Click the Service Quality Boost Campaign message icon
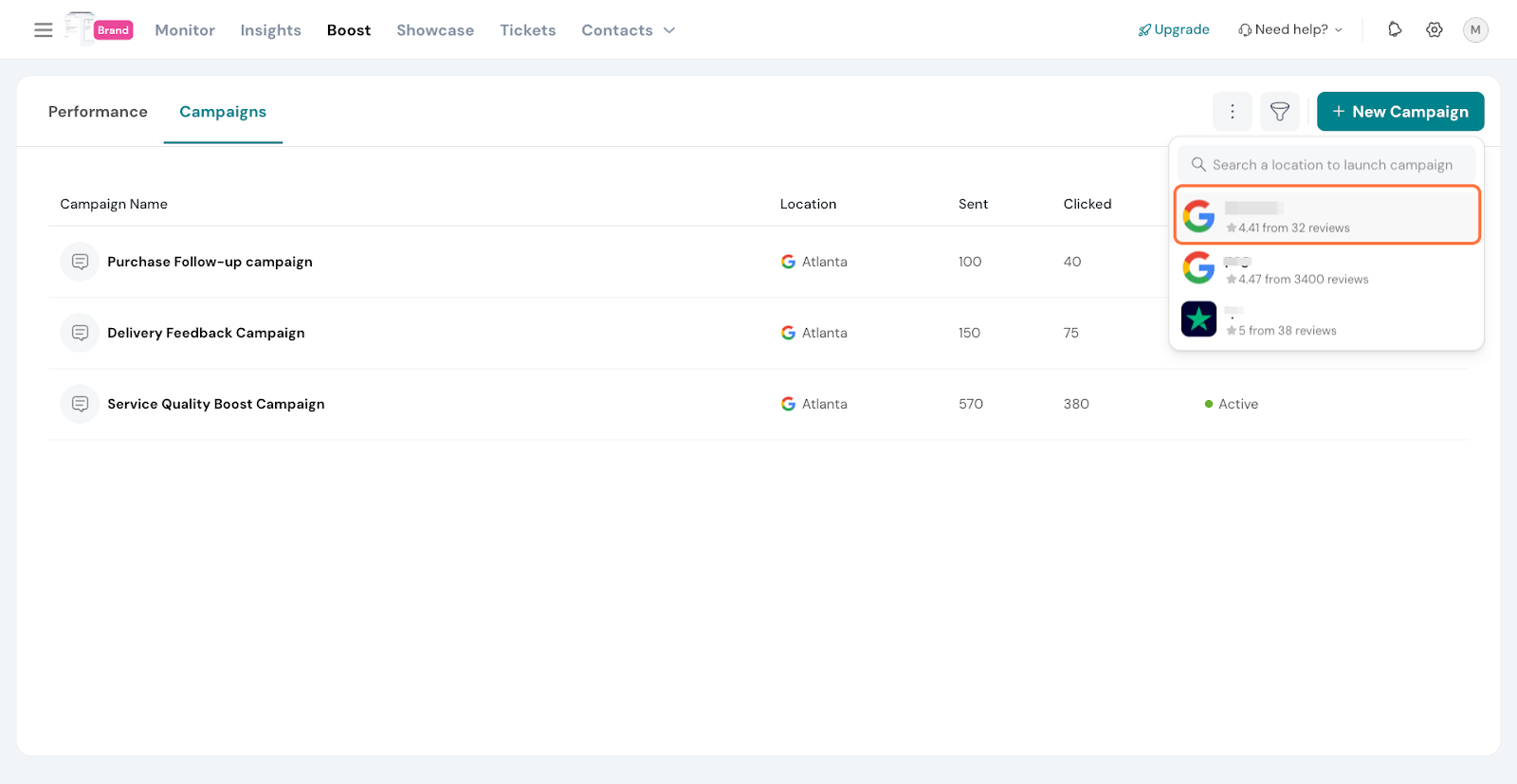 [81, 404]
